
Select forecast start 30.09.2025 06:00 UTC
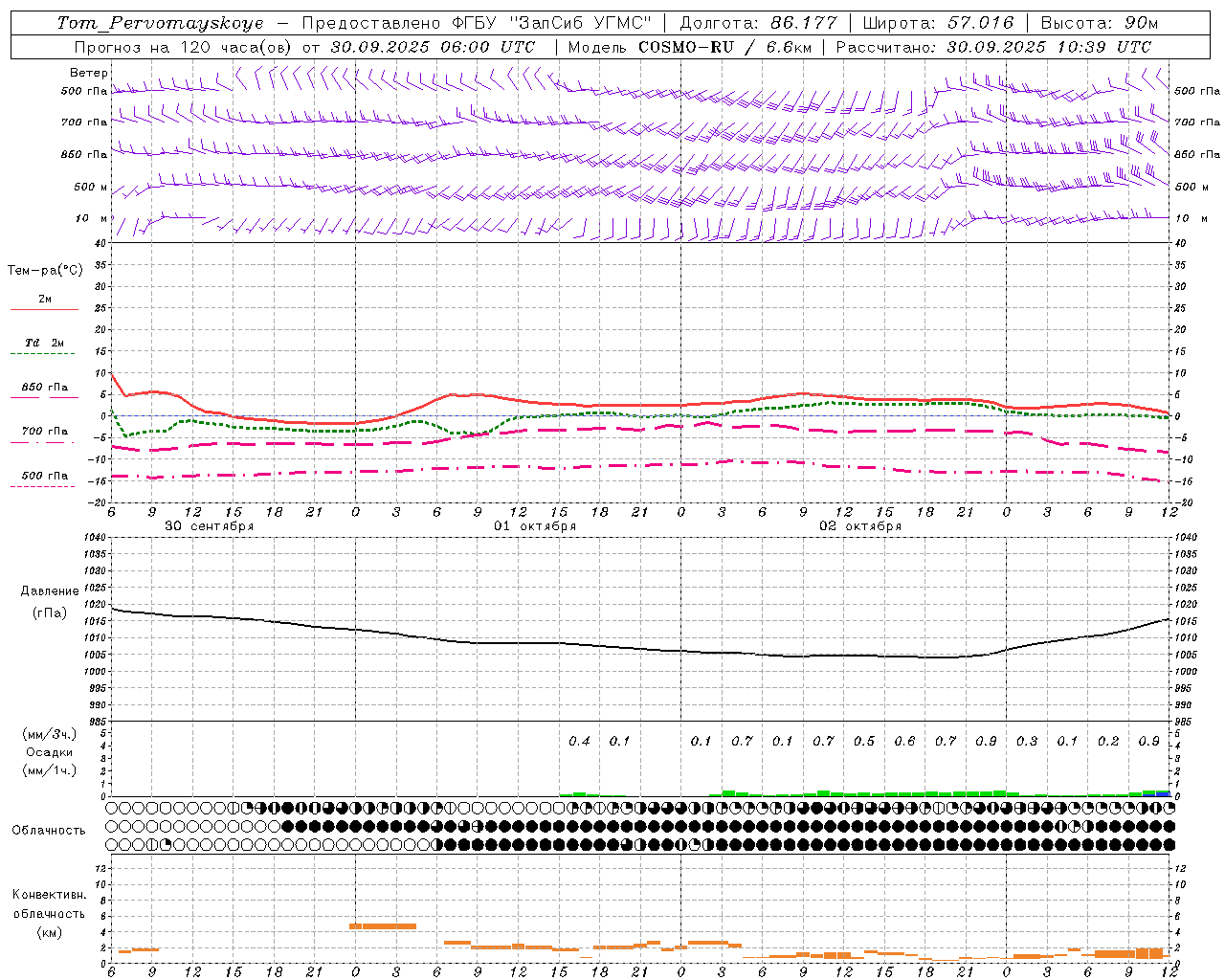tap(433, 47)
